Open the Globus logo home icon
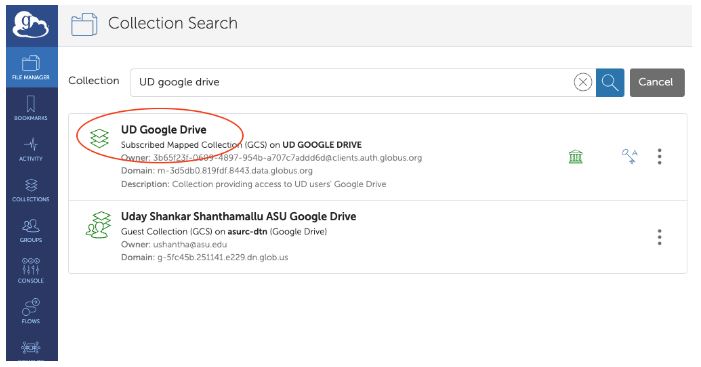The image size is (701, 367). click(x=31, y=25)
